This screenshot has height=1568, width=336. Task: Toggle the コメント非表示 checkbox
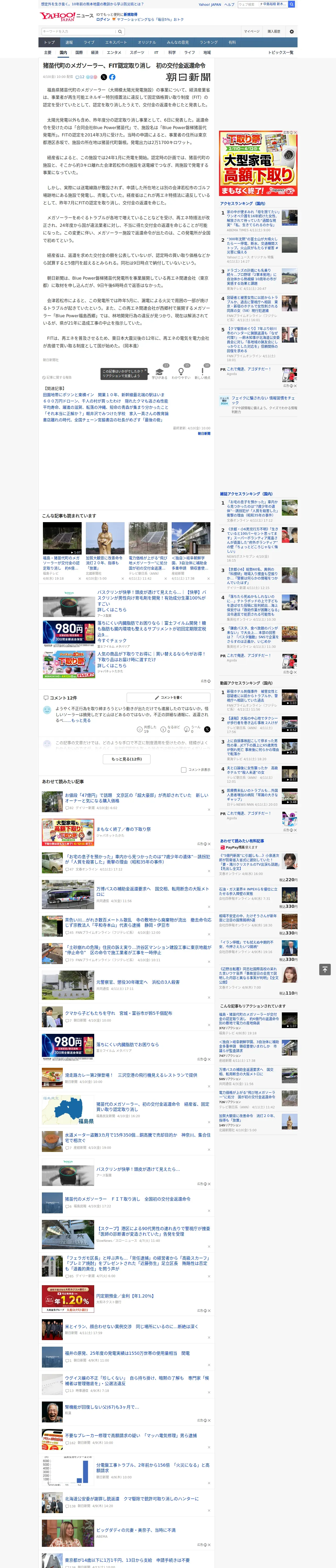click(x=183, y=769)
